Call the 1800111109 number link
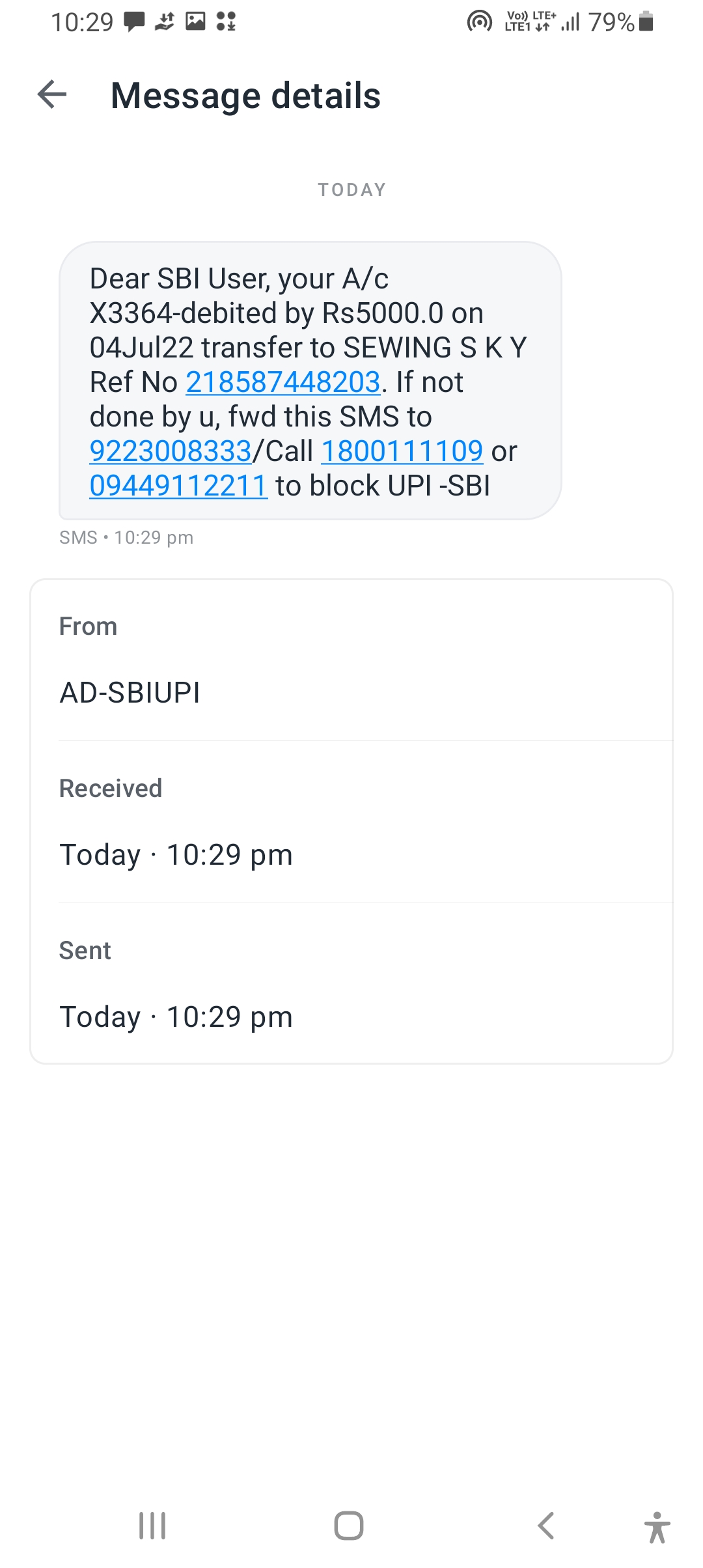This screenshot has width=703, height=1568. click(402, 451)
